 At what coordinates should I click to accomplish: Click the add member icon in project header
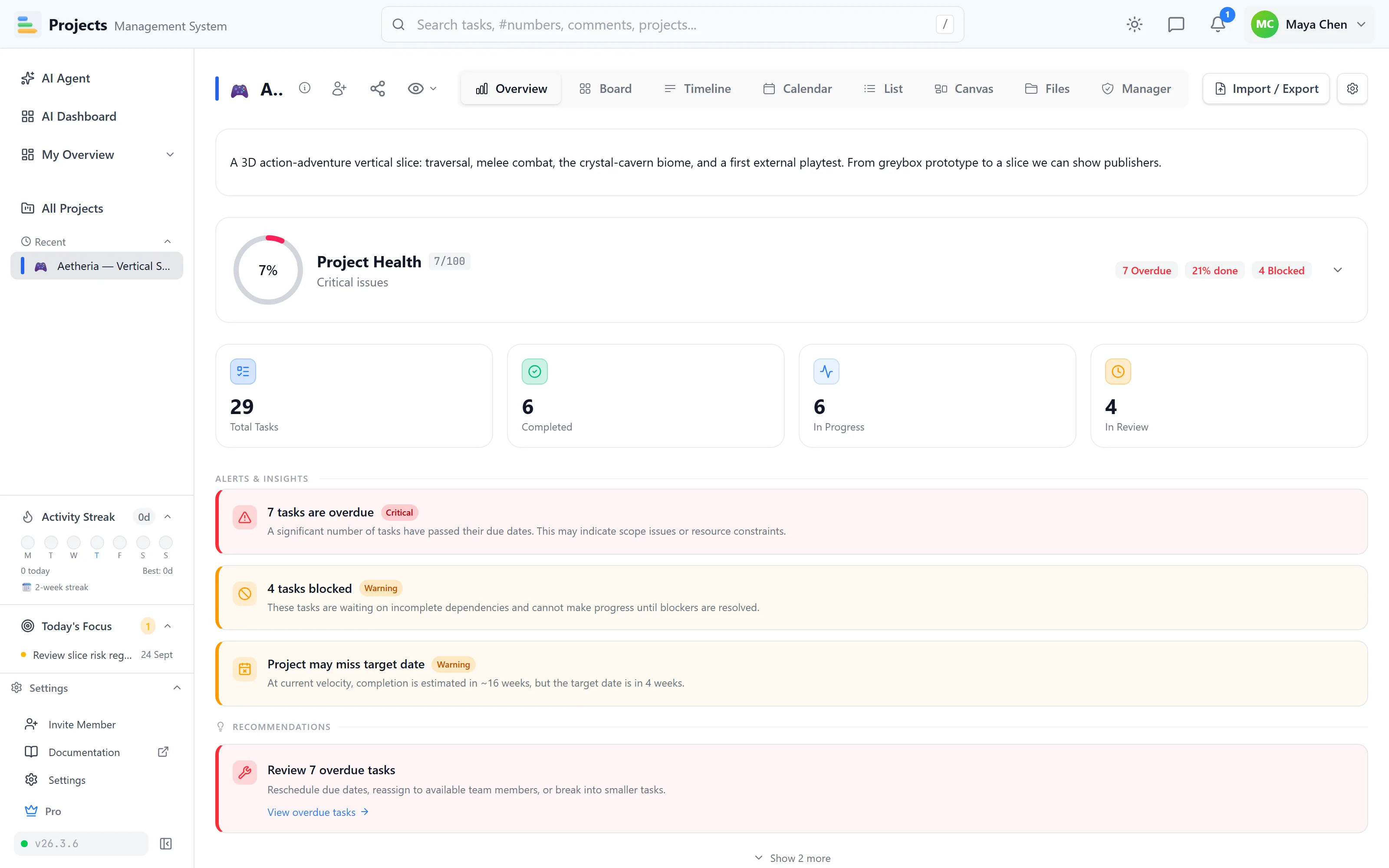click(339, 89)
